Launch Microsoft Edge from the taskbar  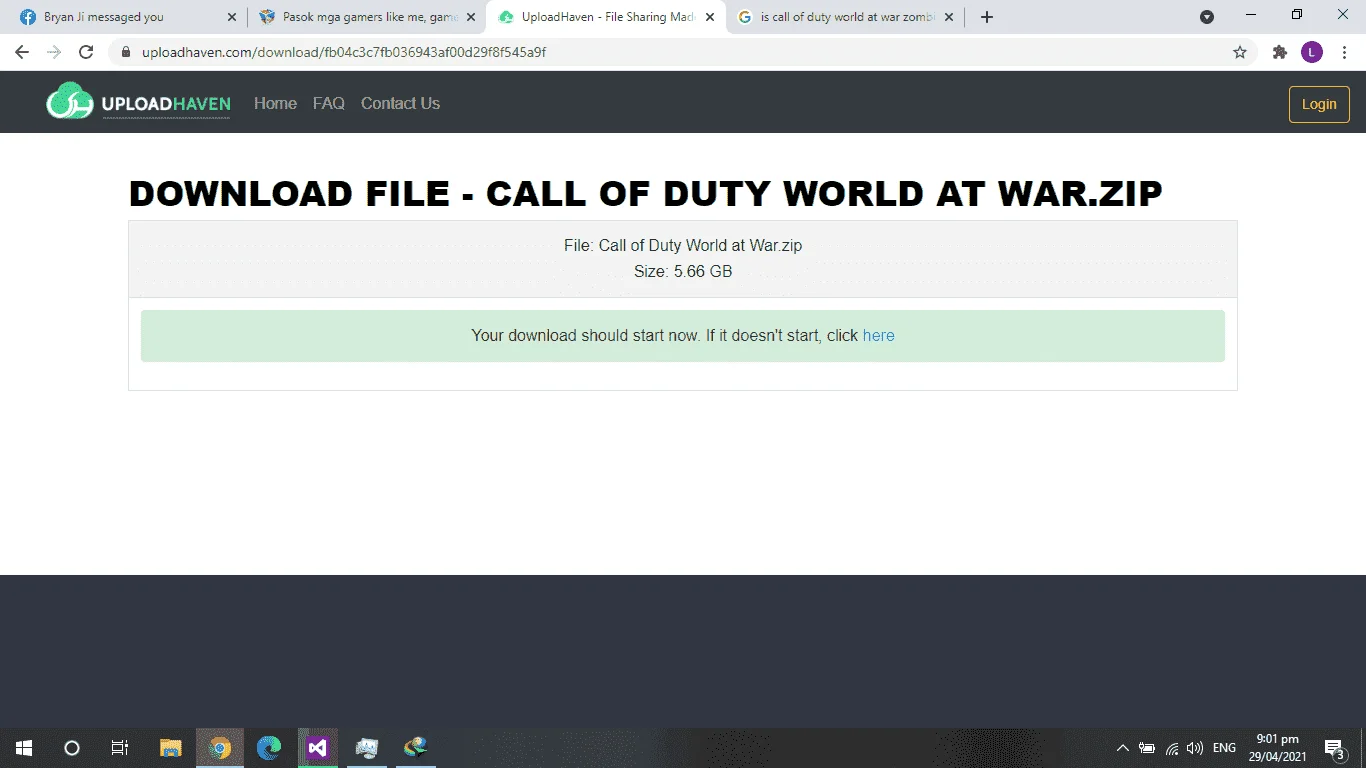pos(269,748)
